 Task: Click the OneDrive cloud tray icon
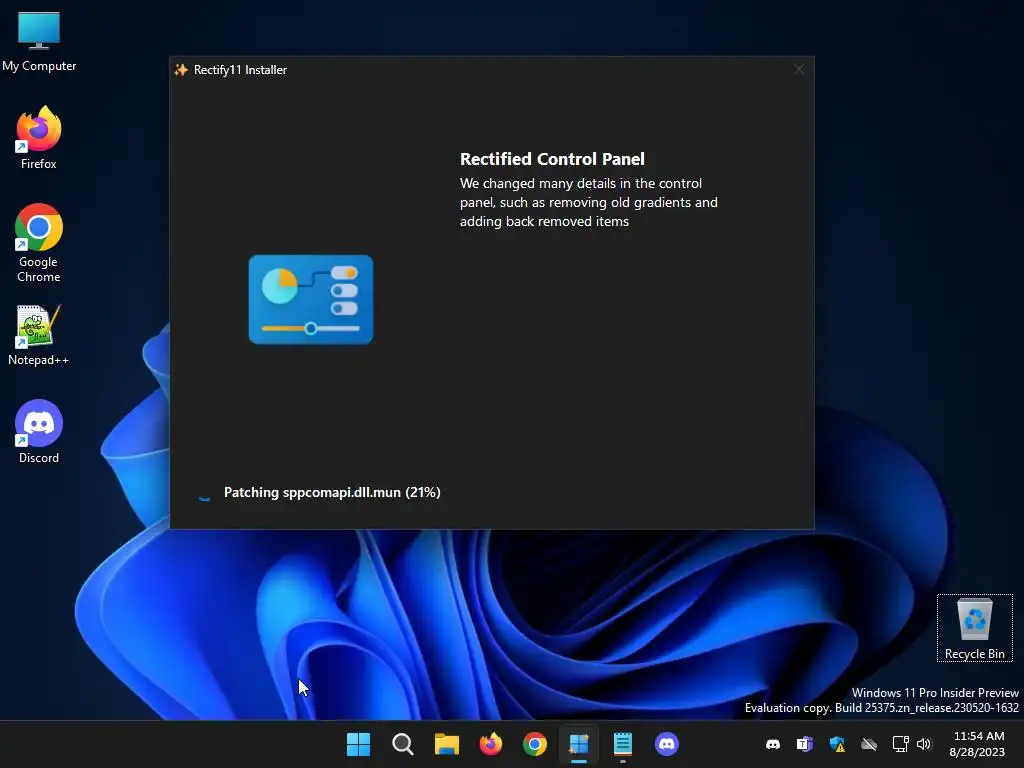(x=869, y=744)
